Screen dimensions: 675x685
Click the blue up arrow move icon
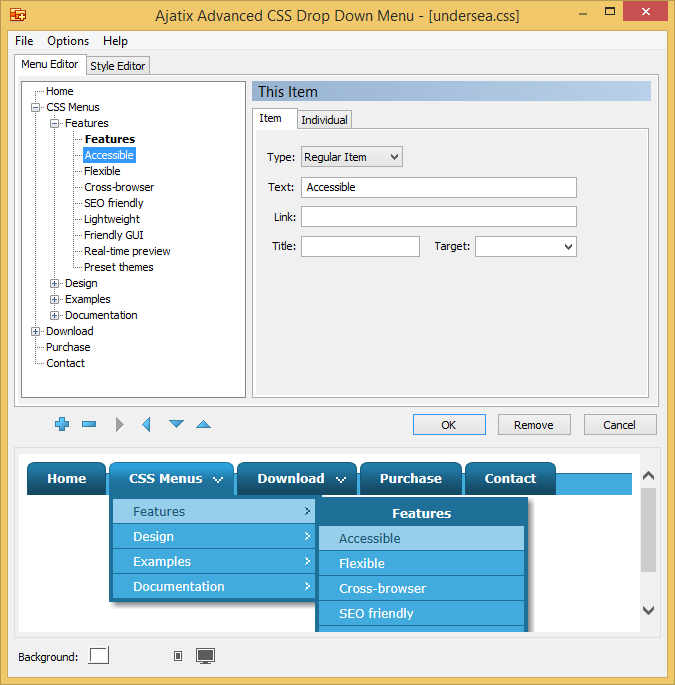coord(204,424)
